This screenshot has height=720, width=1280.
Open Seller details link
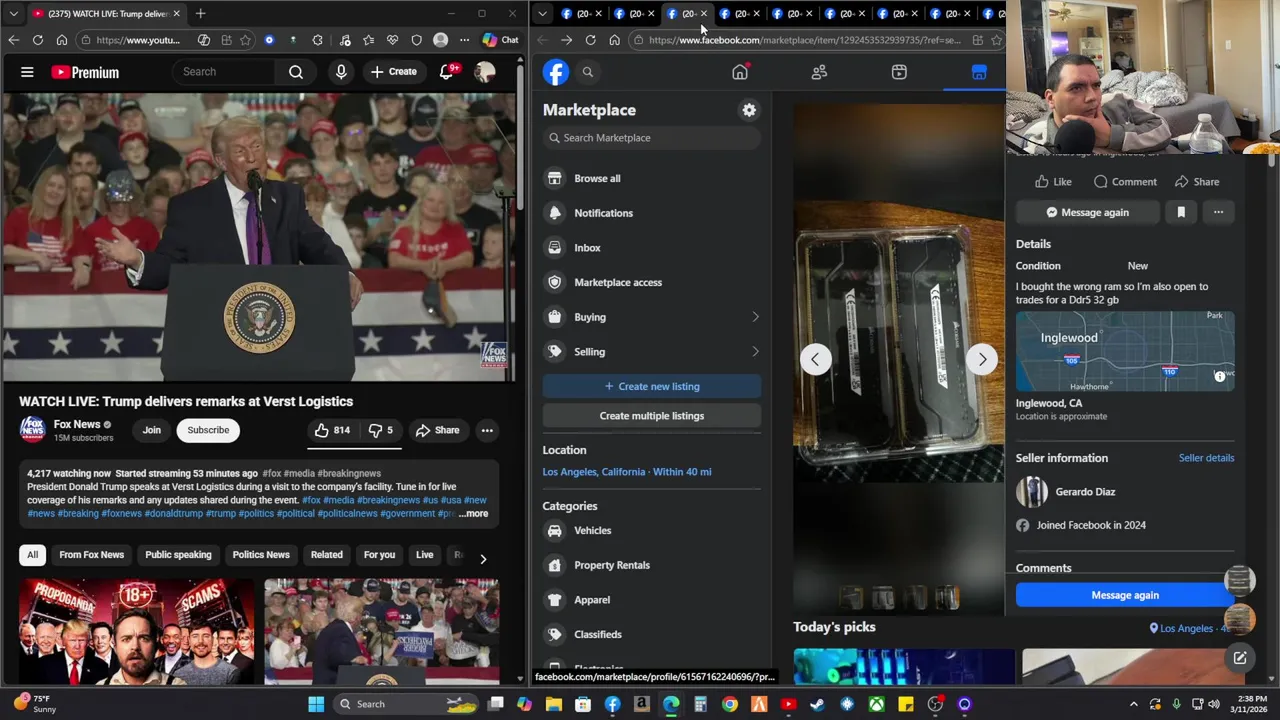point(1206,458)
